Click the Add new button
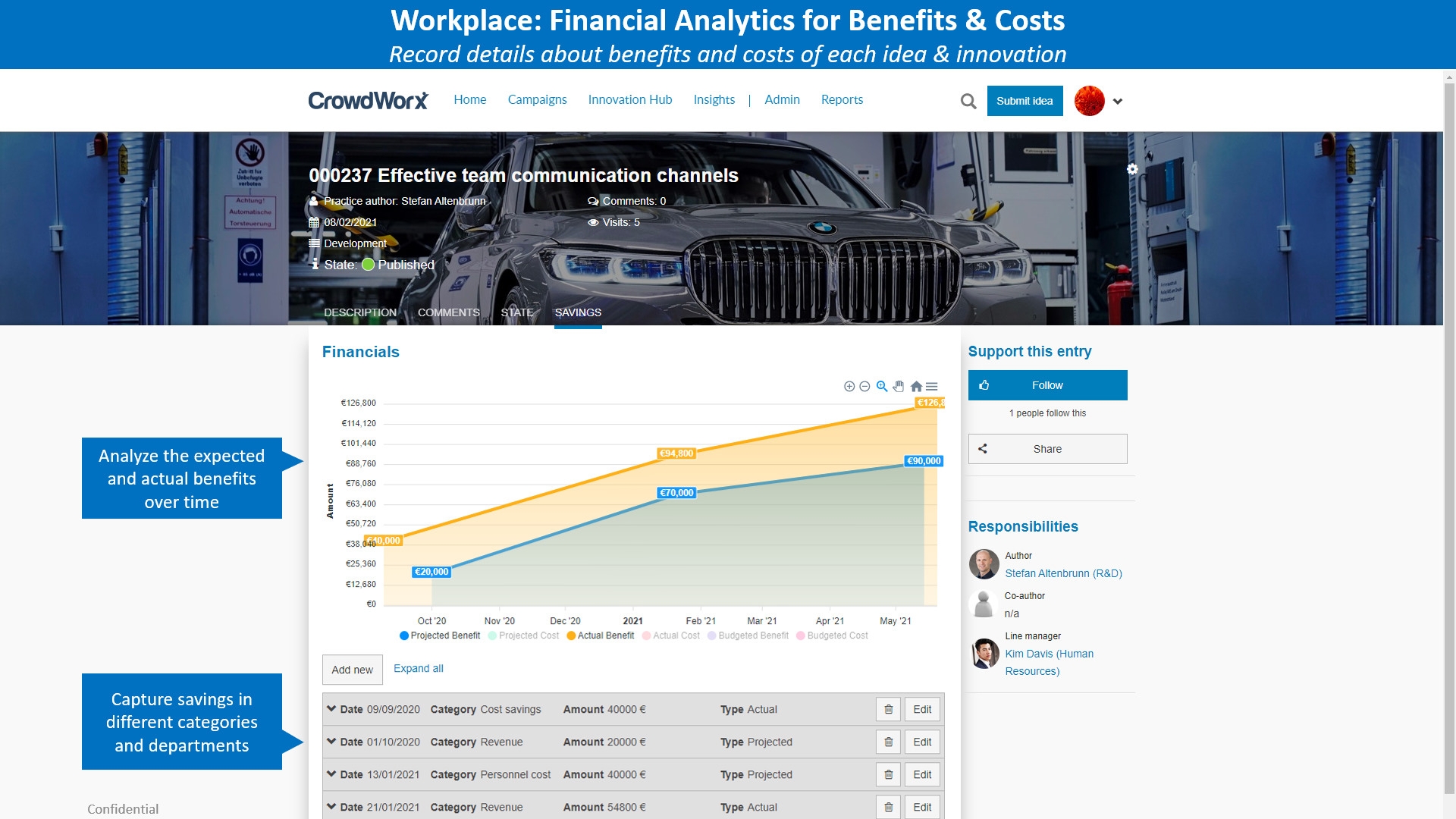 coord(352,670)
